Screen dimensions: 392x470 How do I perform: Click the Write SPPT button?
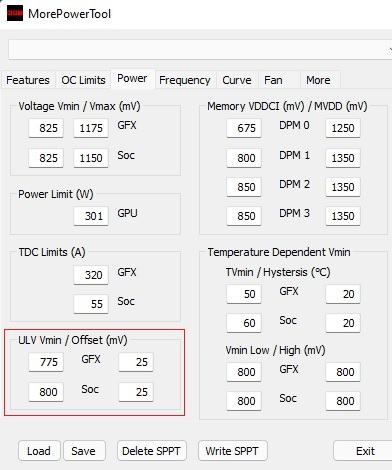click(x=233, y=451)
